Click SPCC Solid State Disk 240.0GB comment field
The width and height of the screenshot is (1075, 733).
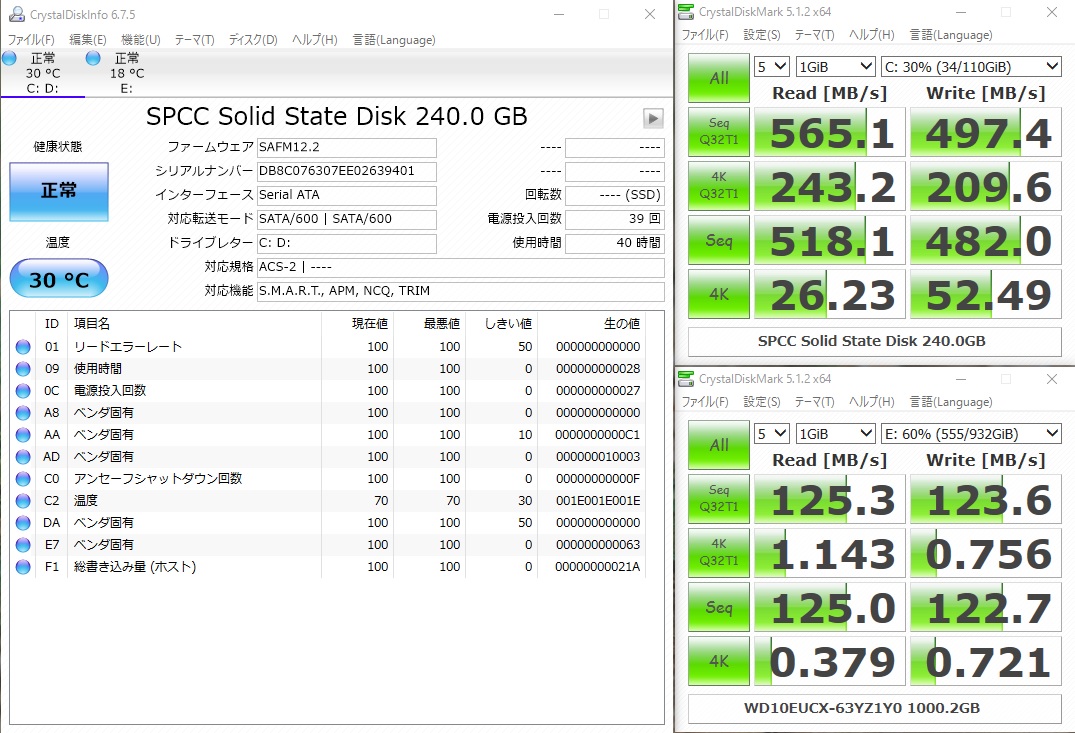point(874,341)
